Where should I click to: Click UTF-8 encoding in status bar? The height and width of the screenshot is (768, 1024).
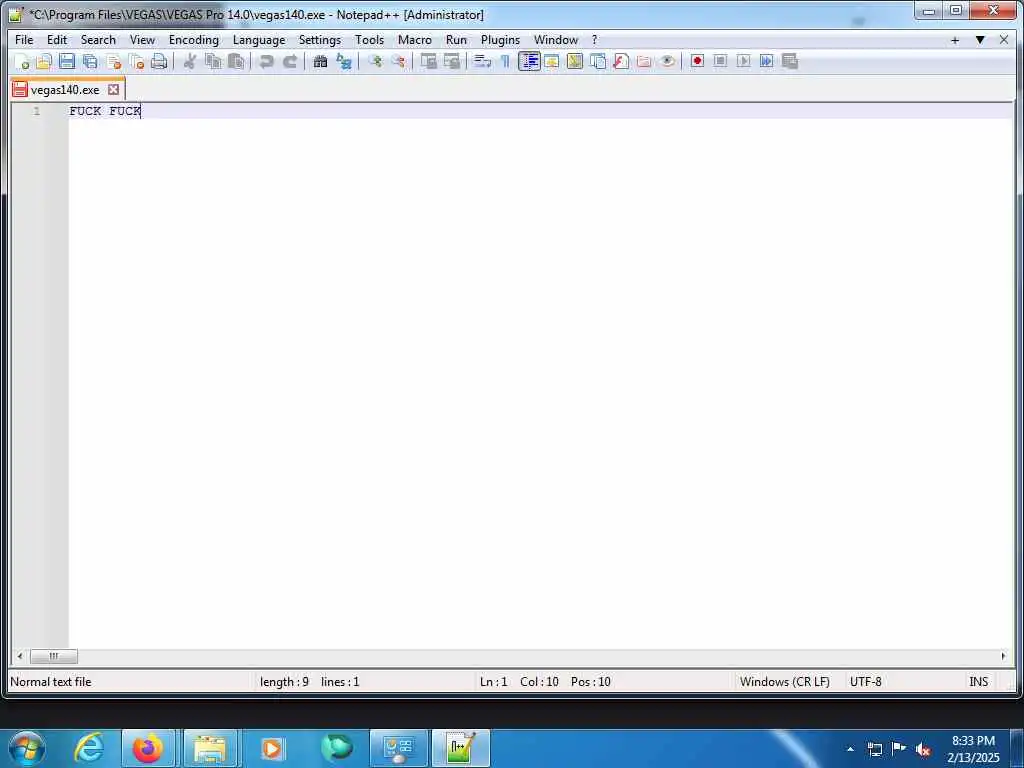pos(866,682)
